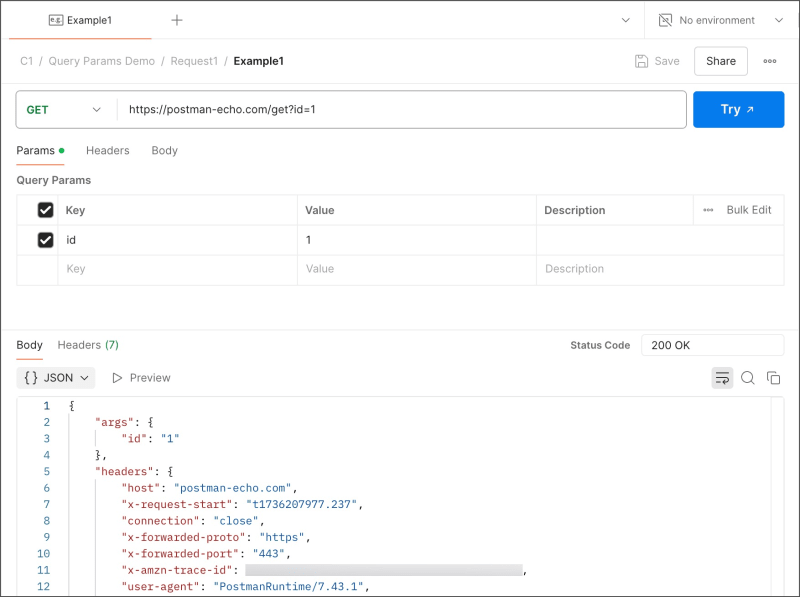Click the search response icon
Viewport: 800px width, 597px height.
[x=748, y=378]
